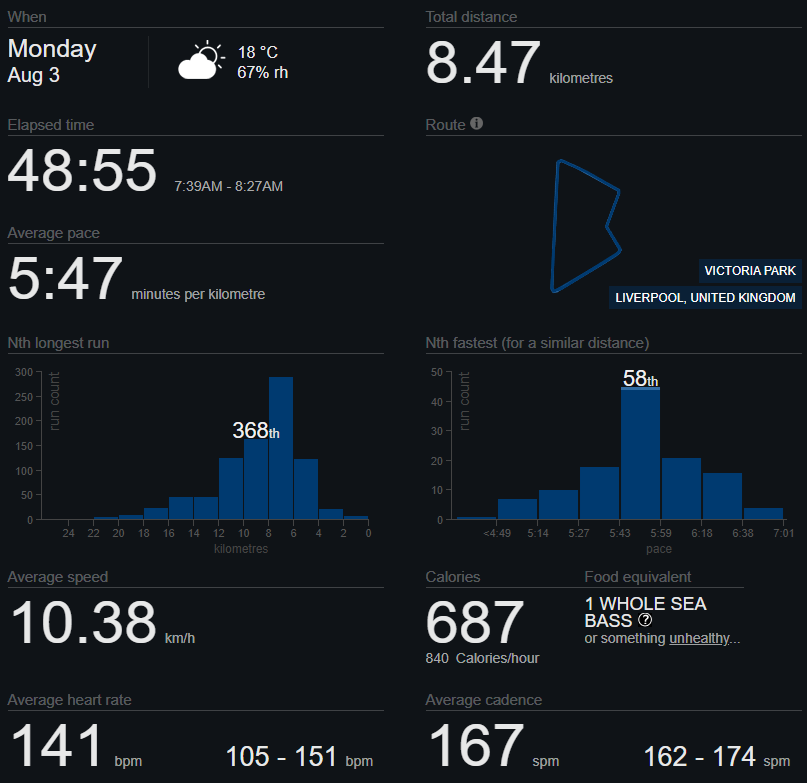
Task: Click the 5:47 average pace value
Action: pos(65,279)
